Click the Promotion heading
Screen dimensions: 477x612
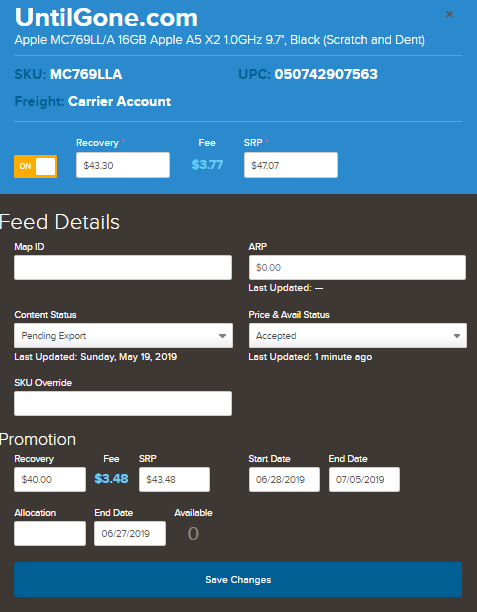pyautogui.click(x=38, y=439)
